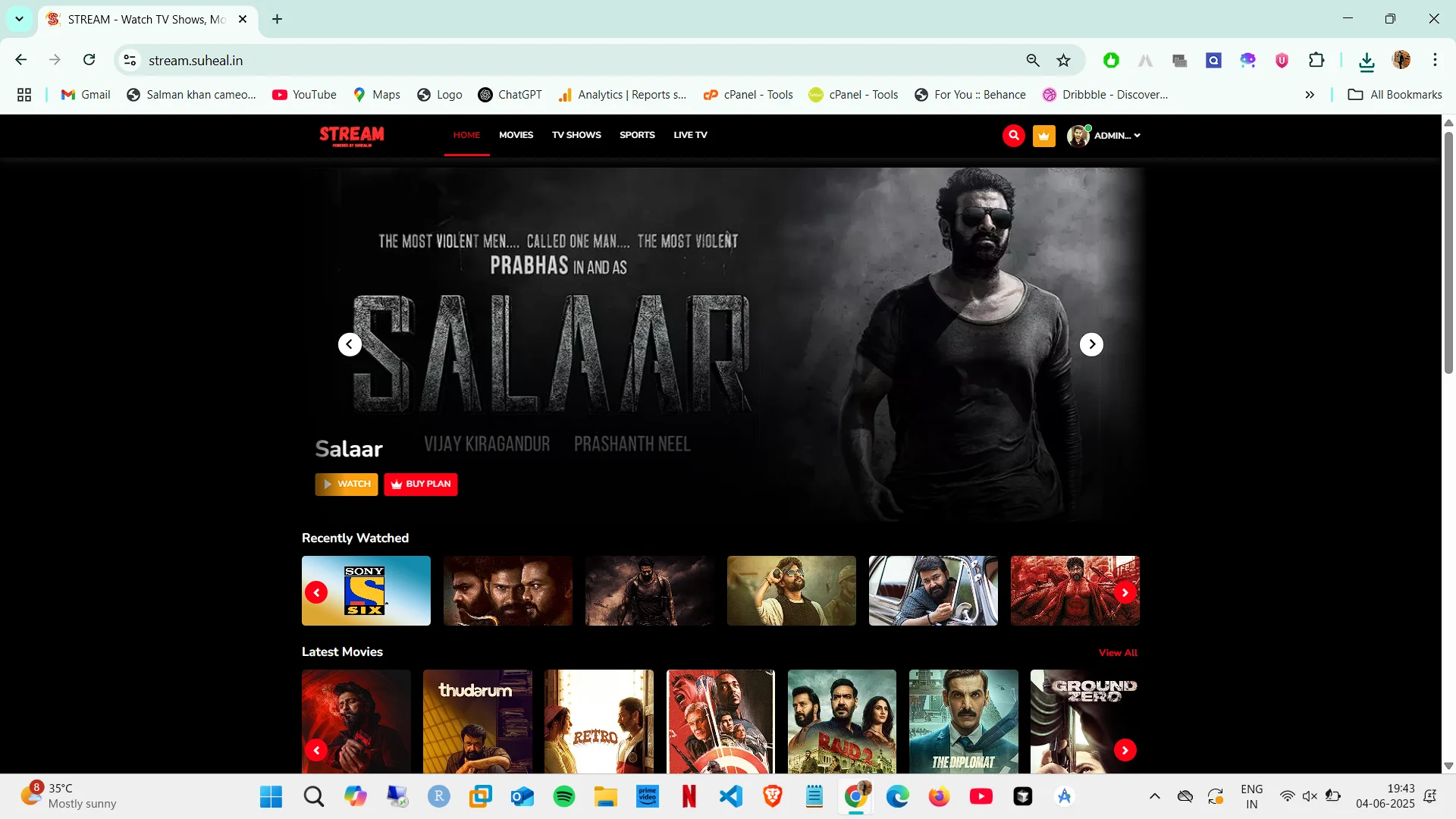This screenshot has width=1456, height=819.
Task: Show previous banner slide arrow
Action: (350, 344)
